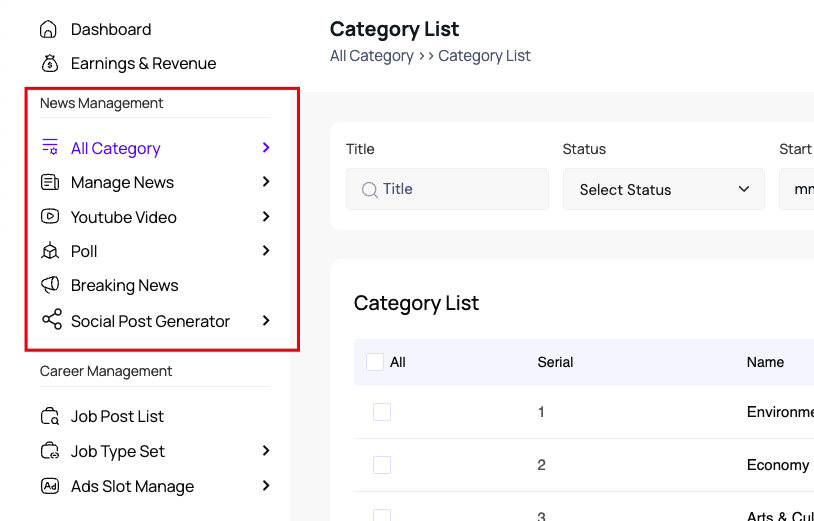This screenshot has height=521, width=814.
Task: Click the Economy category name cell
Action: 778,465
